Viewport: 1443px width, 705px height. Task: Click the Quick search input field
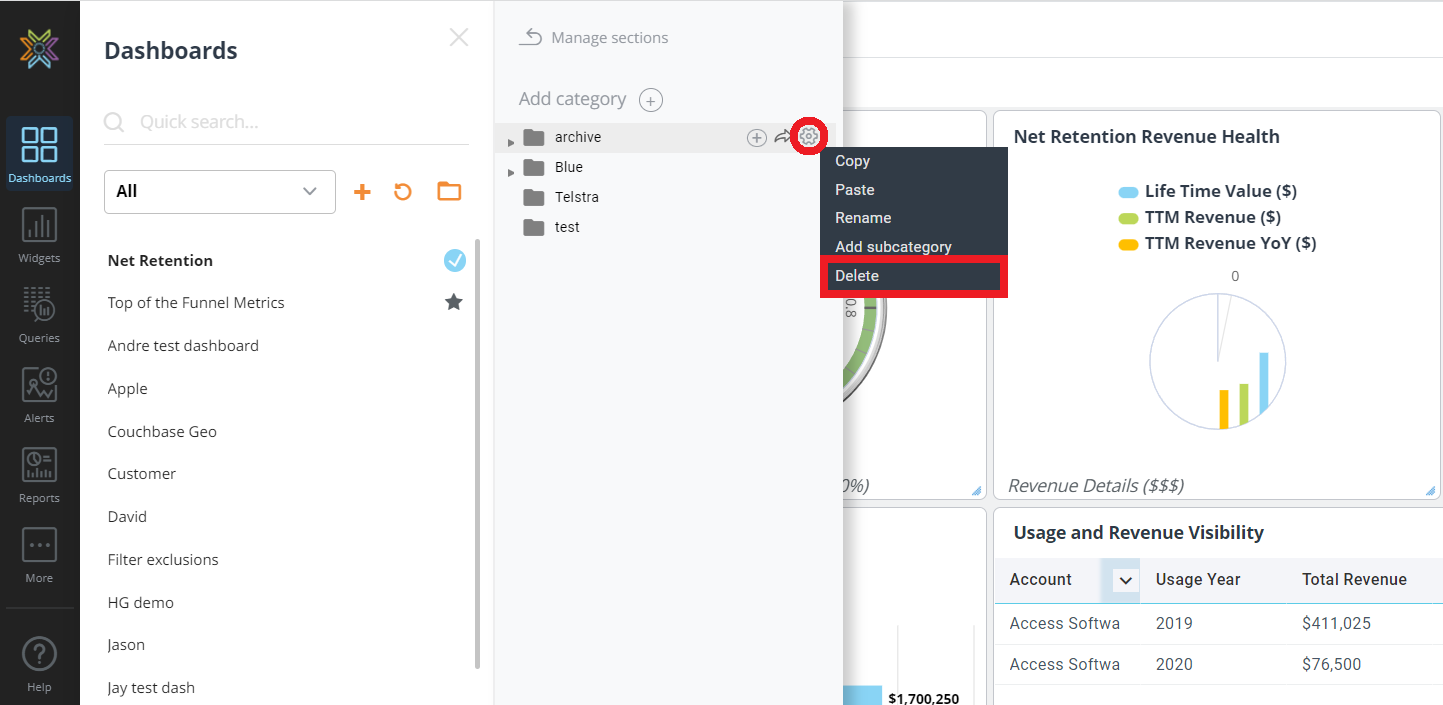click(x=300, y=122)
